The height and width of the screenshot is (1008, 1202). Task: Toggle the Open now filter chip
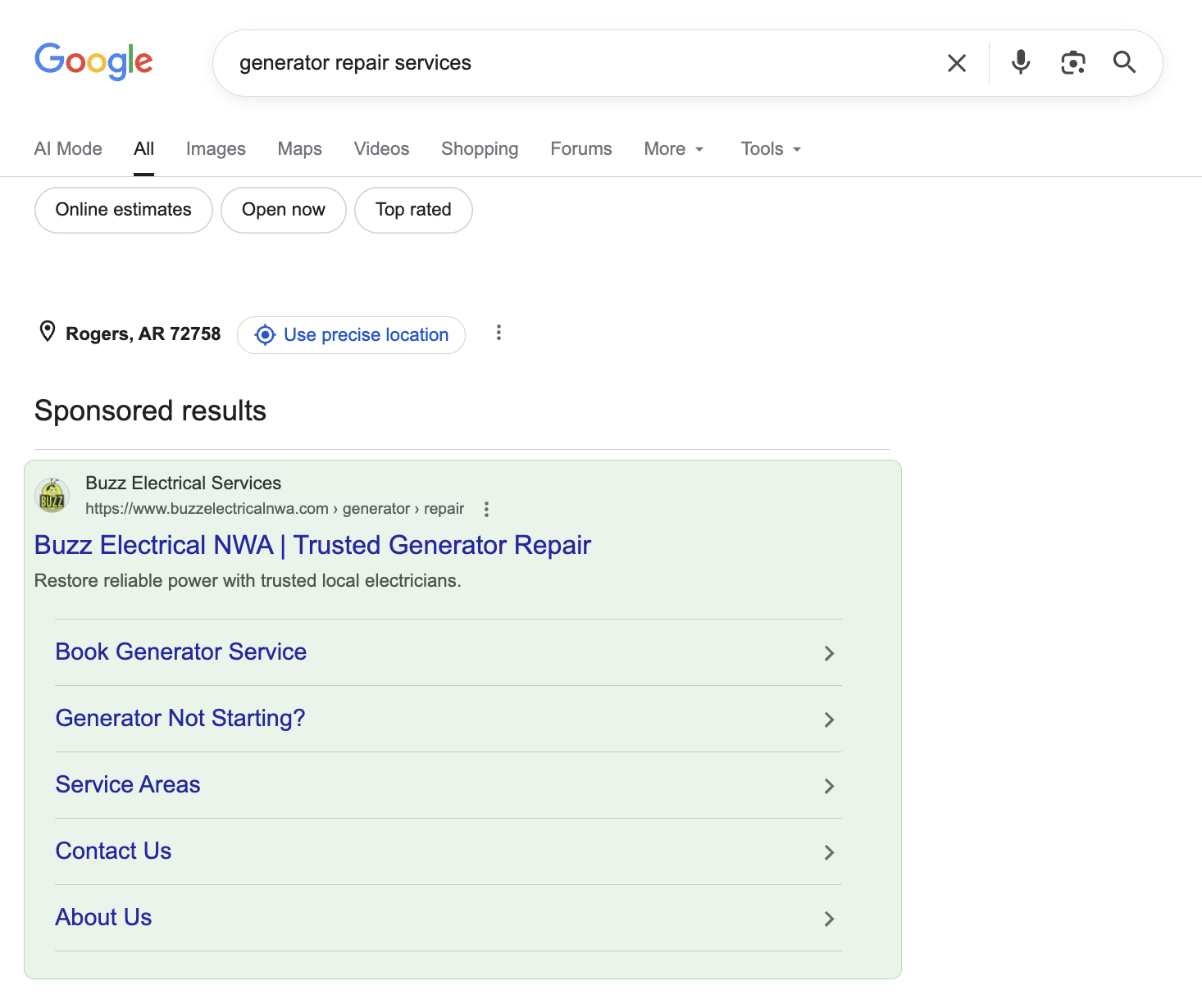pos(284,210)
